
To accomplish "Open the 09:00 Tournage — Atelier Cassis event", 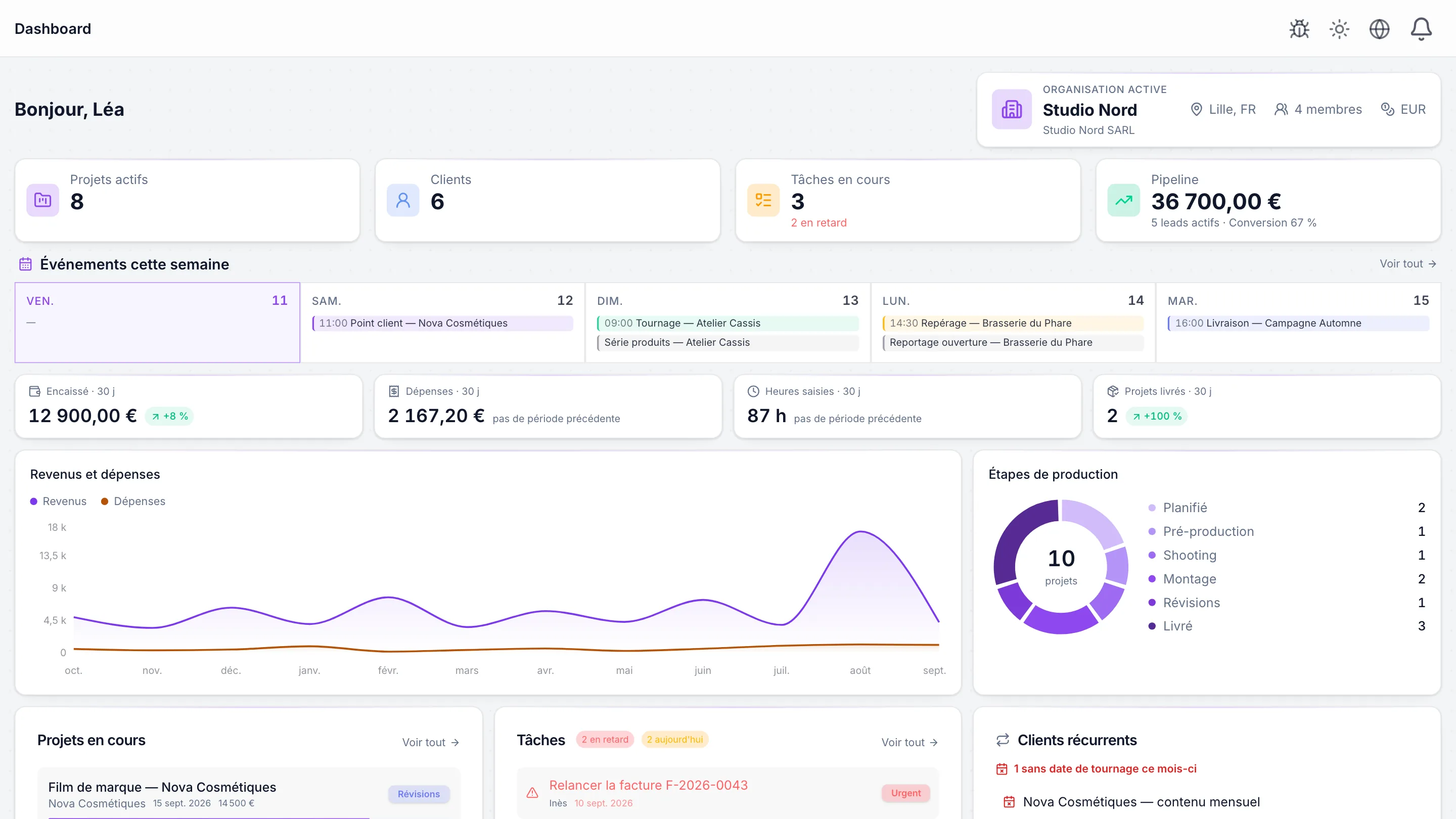I will pyautogui.click(x=728, y=324).
